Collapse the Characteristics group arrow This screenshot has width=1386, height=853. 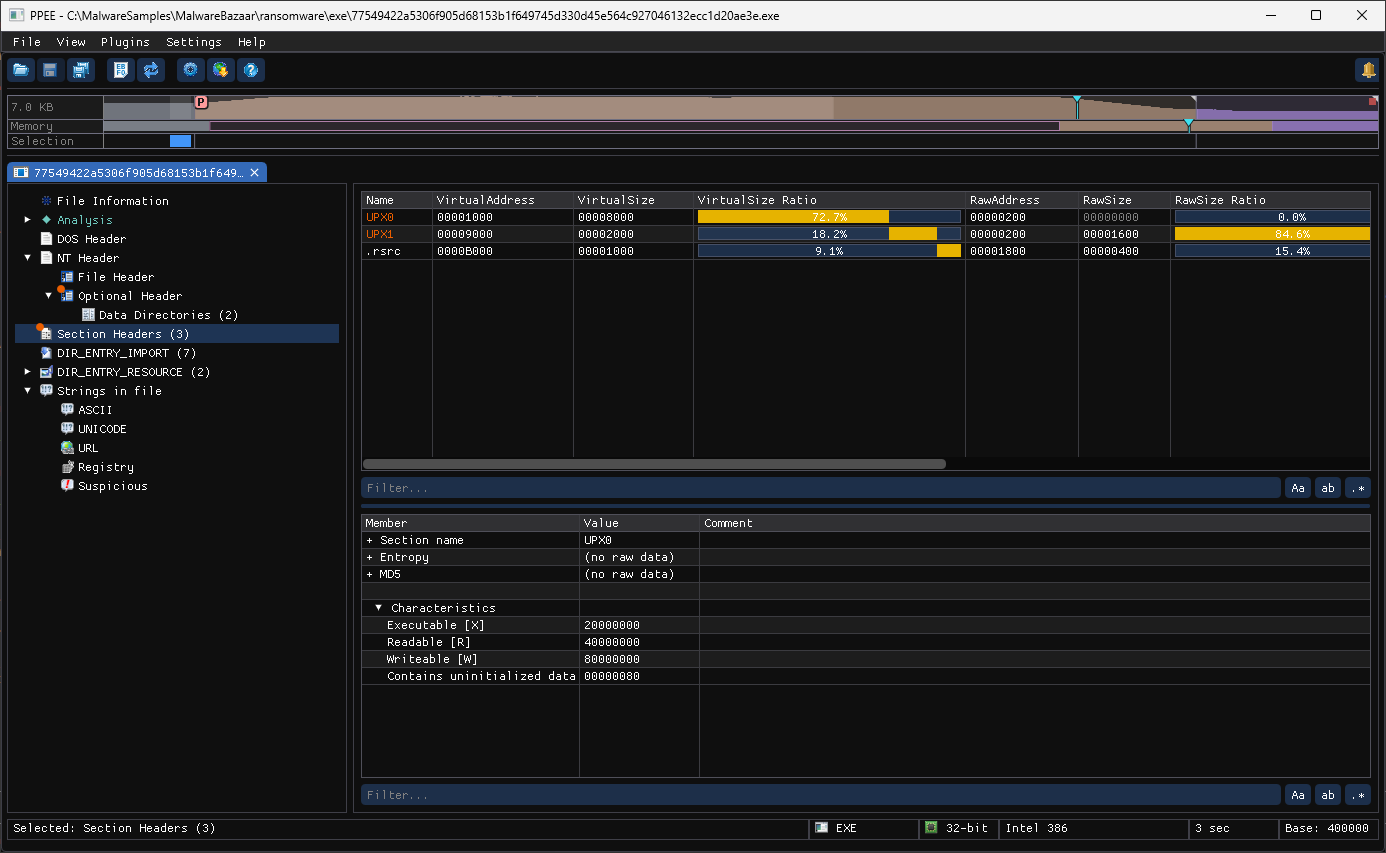click(379, 608)
